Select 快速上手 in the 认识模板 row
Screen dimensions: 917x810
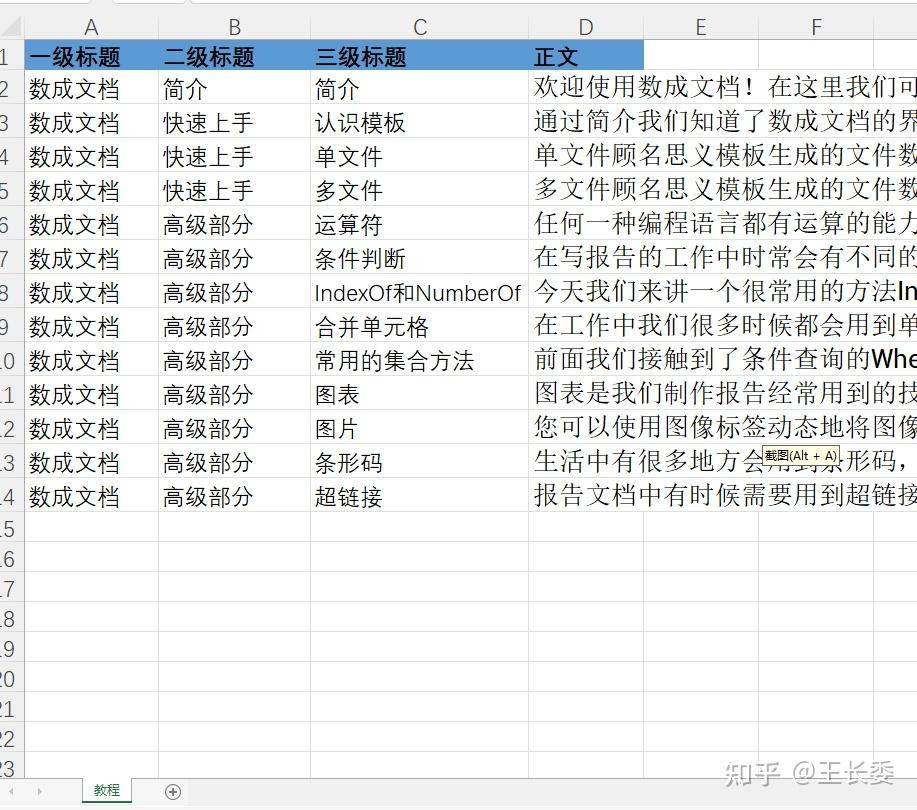234,121
